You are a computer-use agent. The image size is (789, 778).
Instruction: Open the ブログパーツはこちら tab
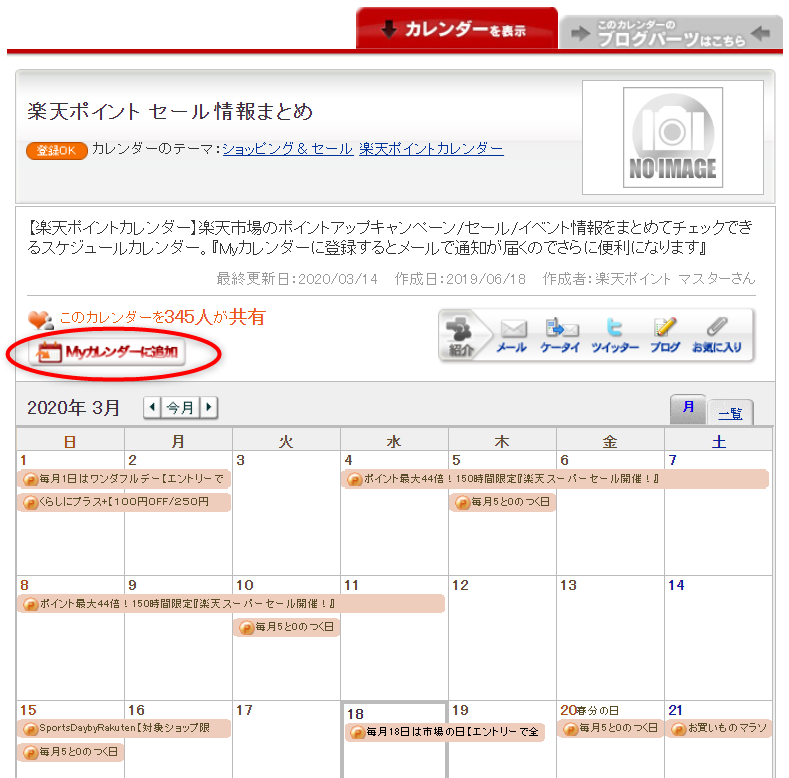click(x=670, y=33)
